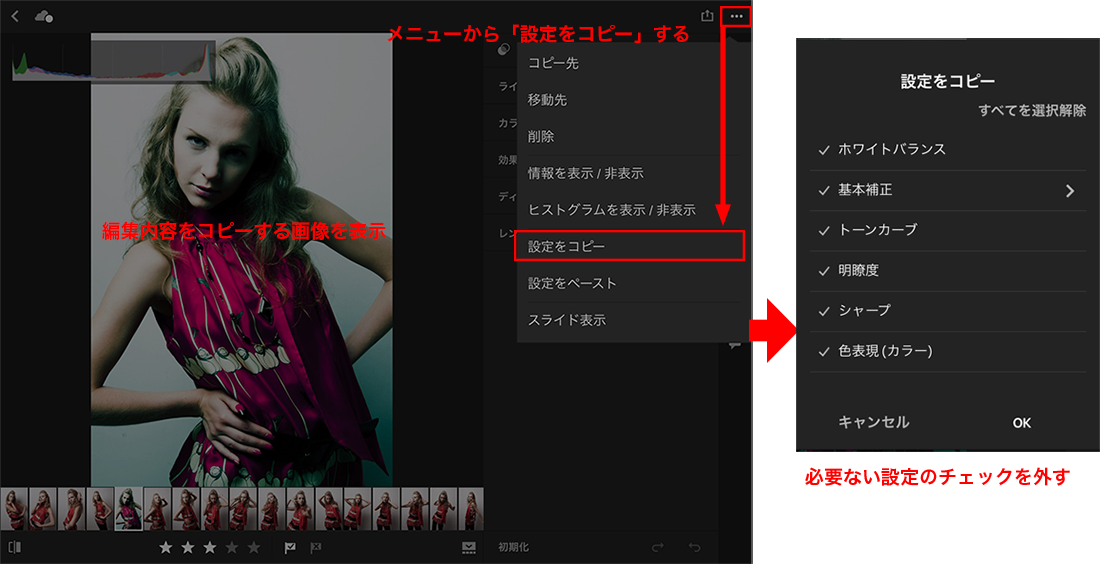Uncheck the シャープ setting
The width and height of the screenshot is (1100, 564).
point(824,311)
